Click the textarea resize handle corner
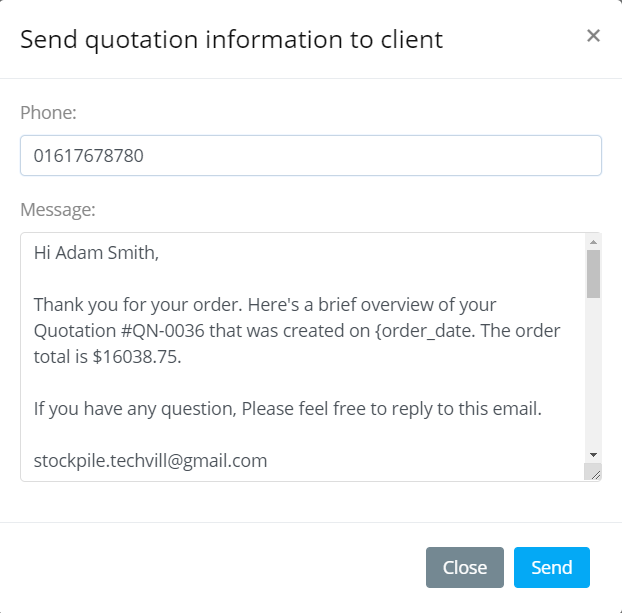 click(x=593, y=473)
